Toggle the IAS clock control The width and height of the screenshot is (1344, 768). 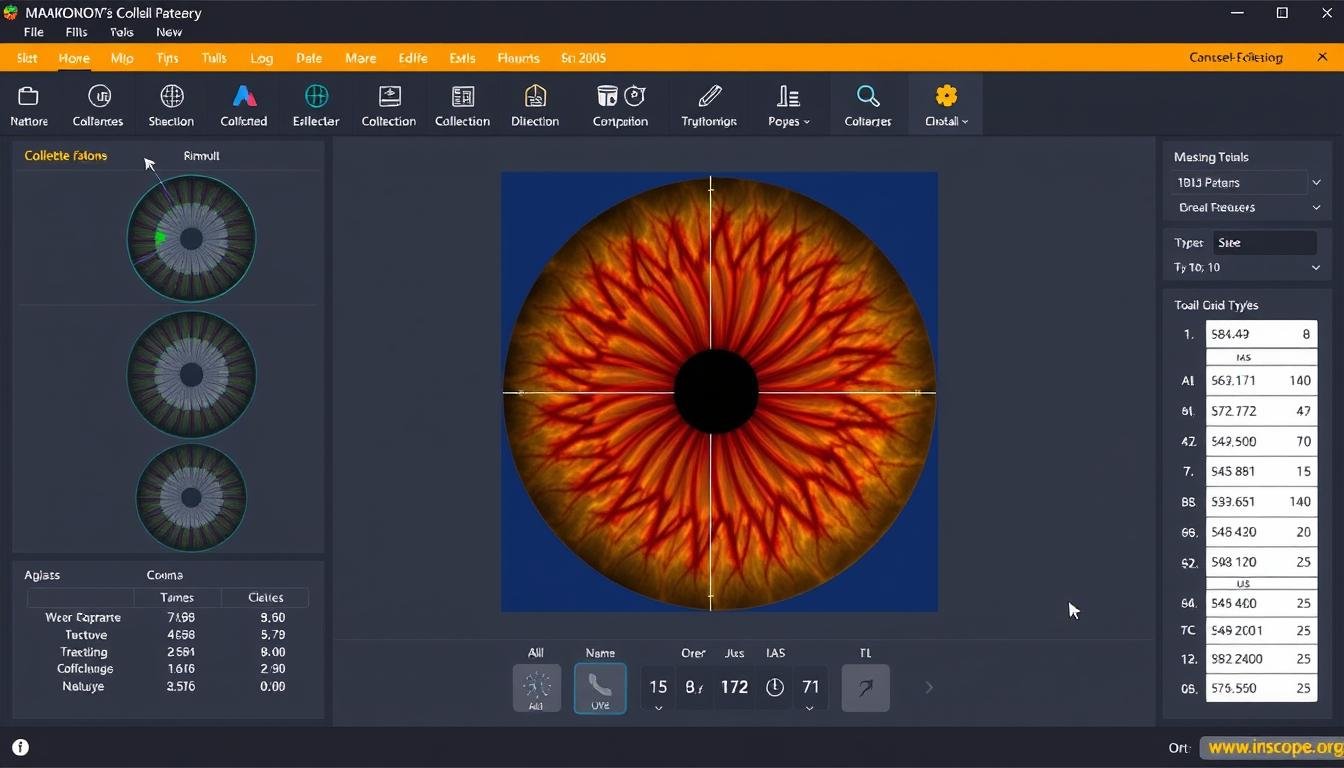coord(774,687)
